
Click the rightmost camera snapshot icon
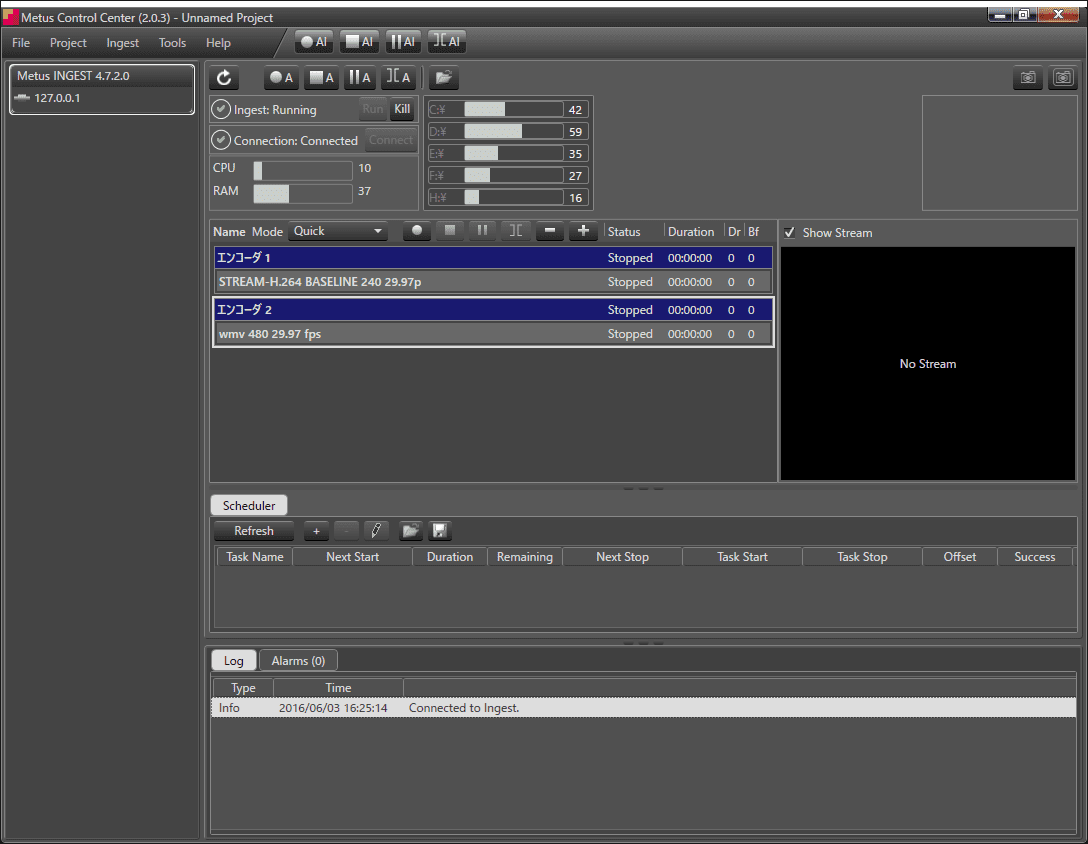click(x=1062, y=78)
